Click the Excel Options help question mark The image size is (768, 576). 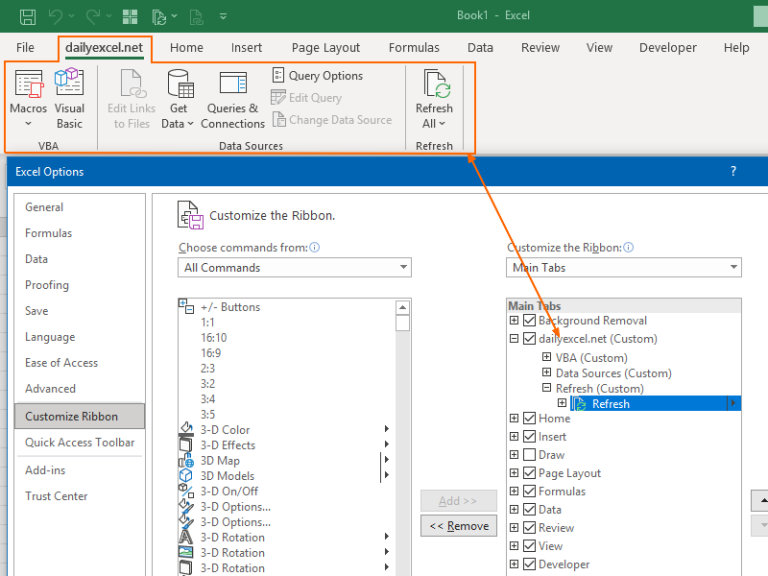tap(733, 171)
